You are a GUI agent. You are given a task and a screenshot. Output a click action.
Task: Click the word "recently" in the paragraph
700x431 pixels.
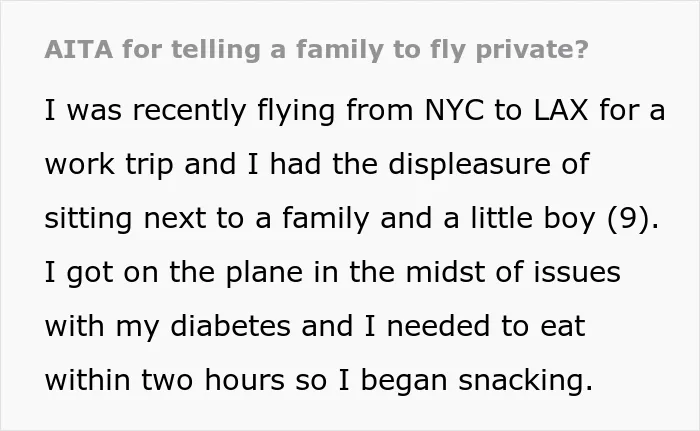click(189, 111)
